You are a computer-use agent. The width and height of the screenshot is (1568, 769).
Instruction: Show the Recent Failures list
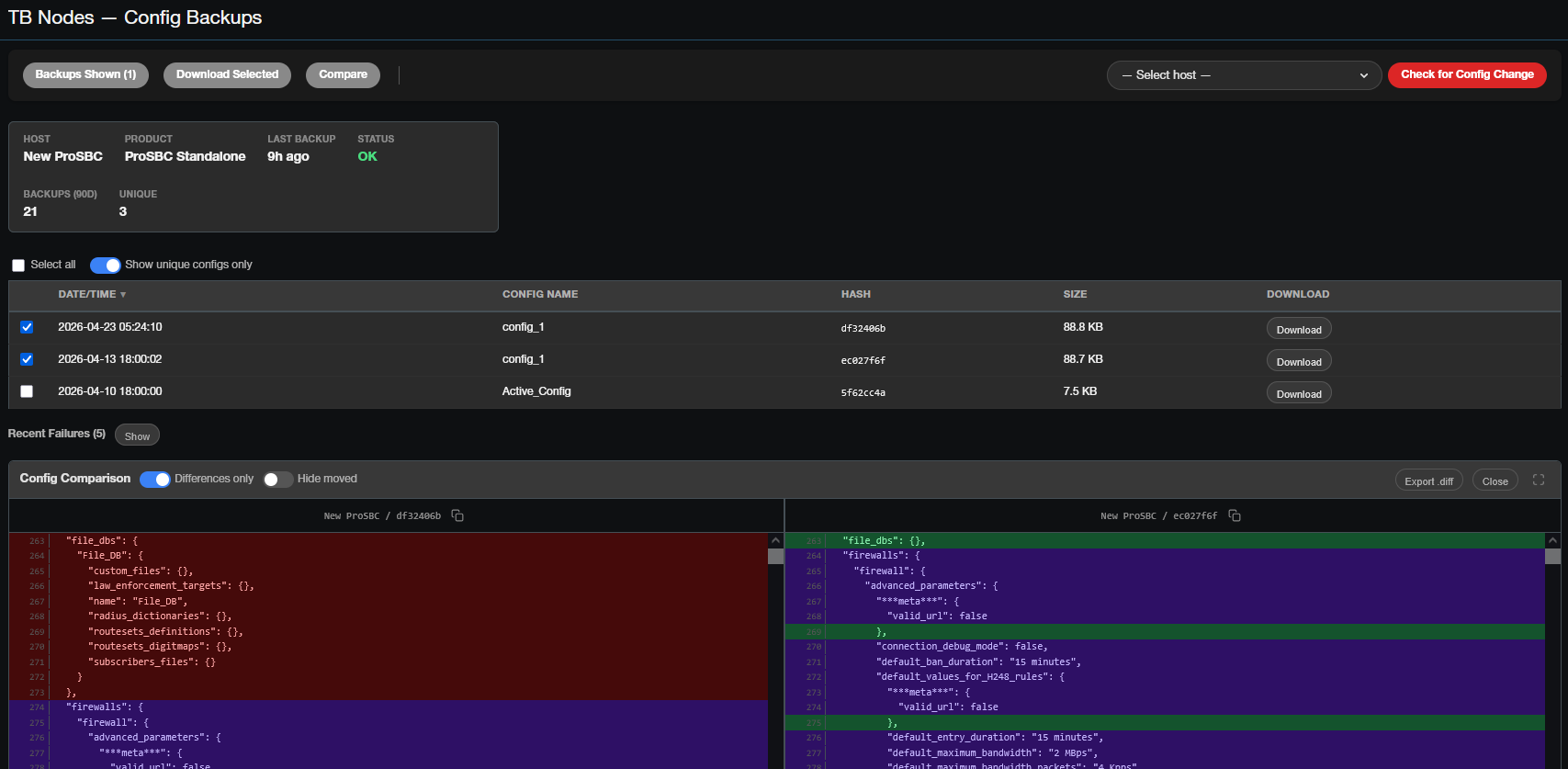pos(137,435)
